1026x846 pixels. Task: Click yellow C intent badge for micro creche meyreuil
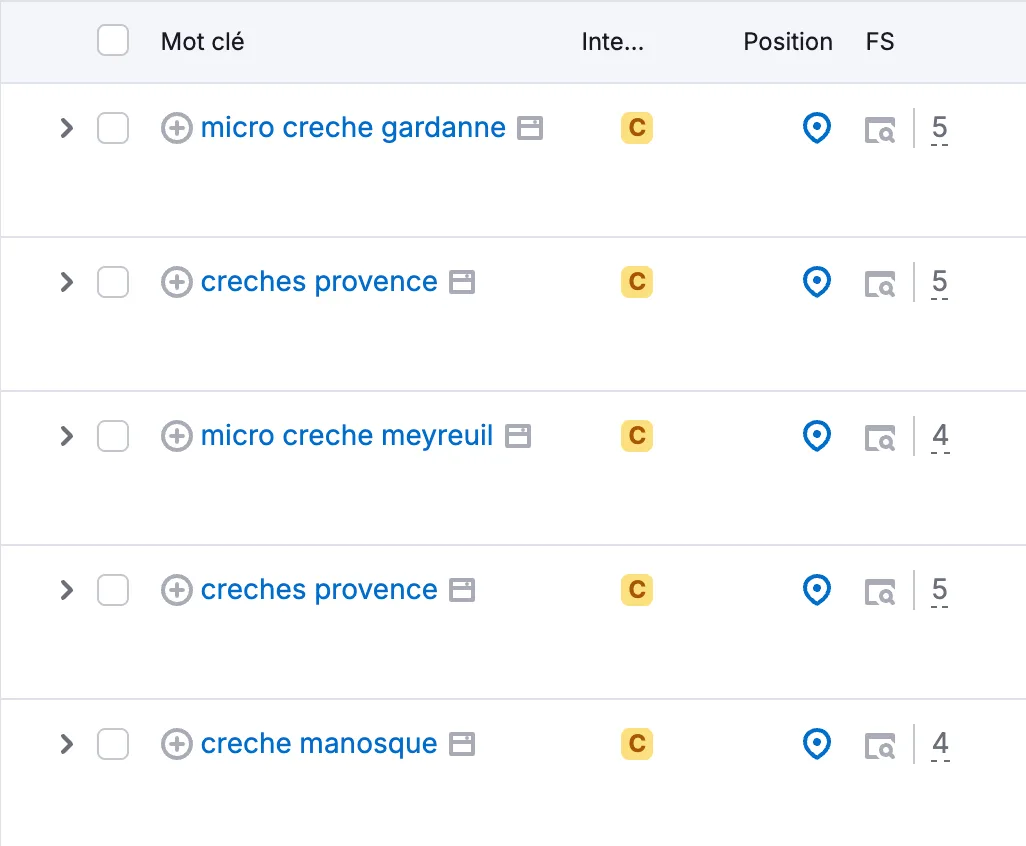(x=636, y=436)
